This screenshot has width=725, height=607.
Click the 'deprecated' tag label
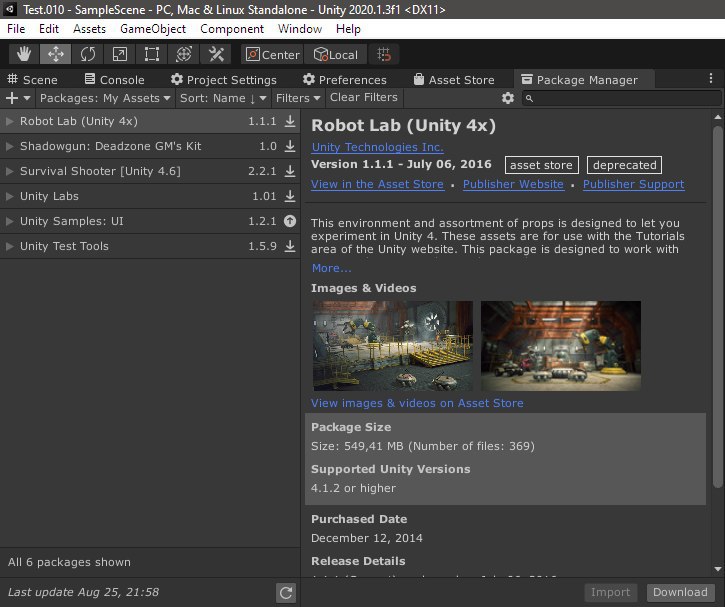click(625, 165)
